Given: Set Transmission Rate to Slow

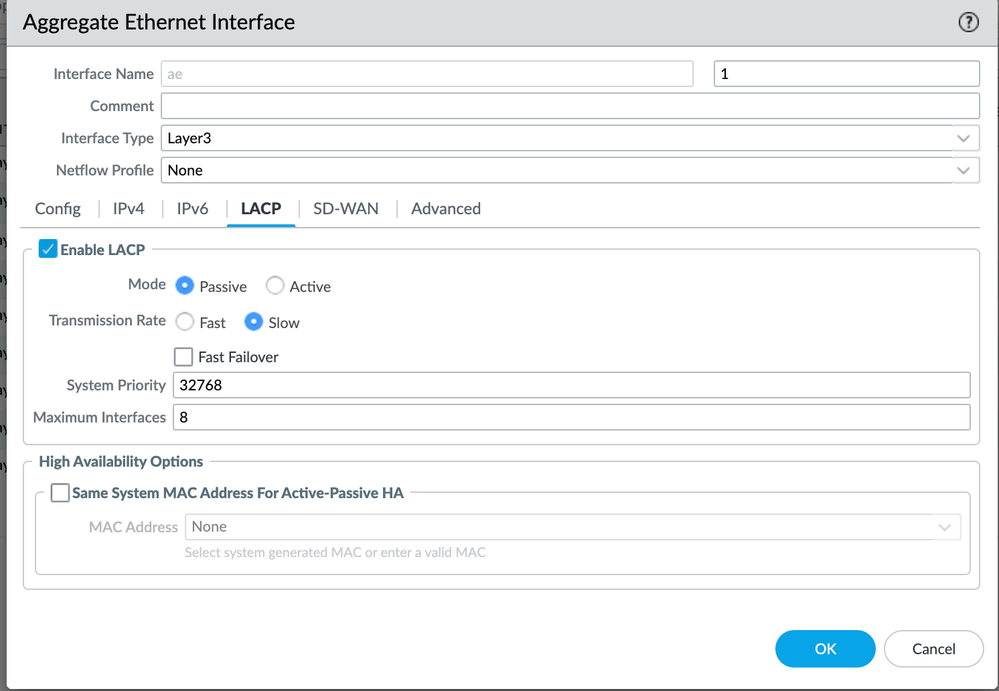Looking at the screenshot, I should 254,322.
